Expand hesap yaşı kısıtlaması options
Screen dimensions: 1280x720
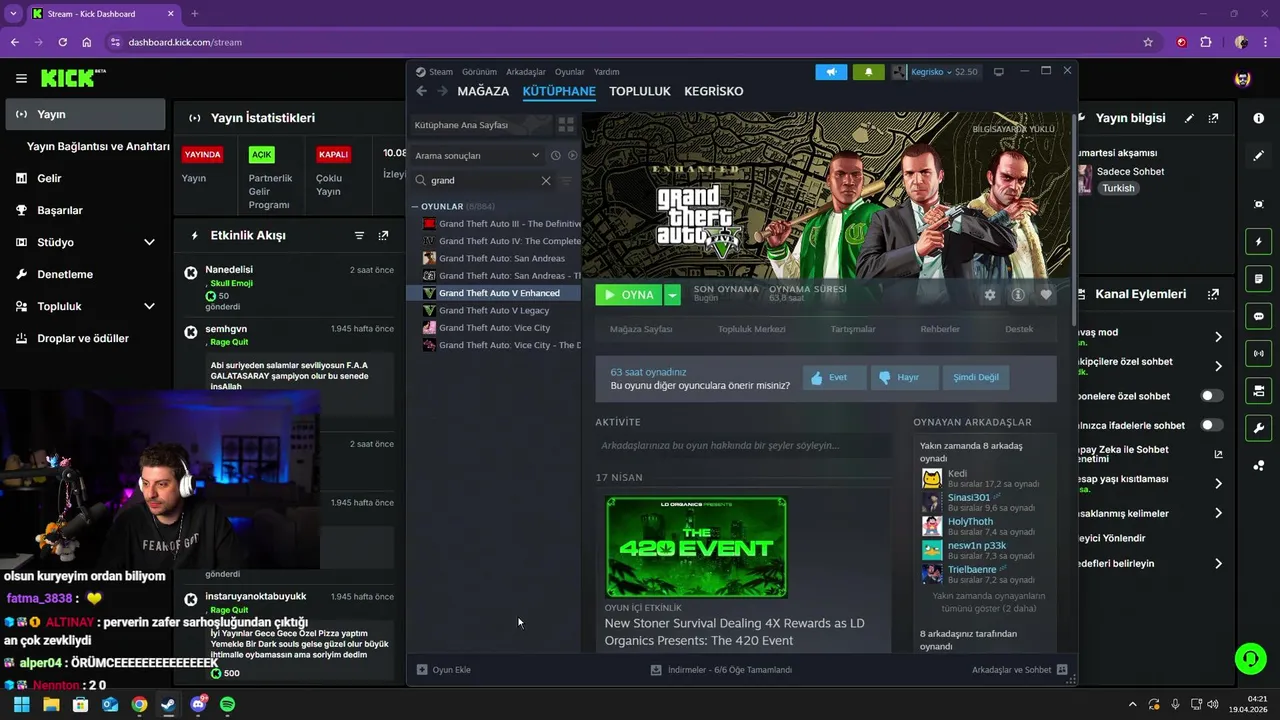coord(1218,484)
